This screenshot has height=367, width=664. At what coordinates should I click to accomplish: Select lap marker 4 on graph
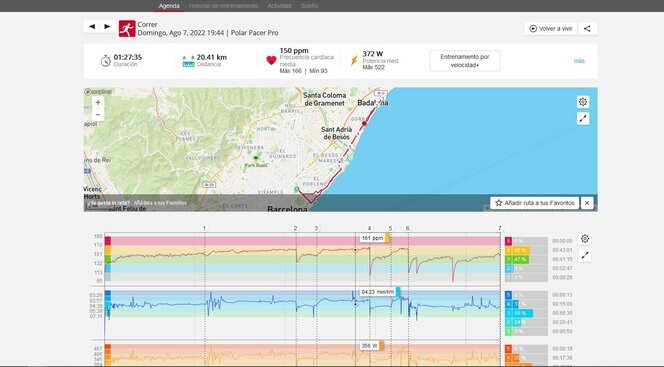(x=369, y=228)
